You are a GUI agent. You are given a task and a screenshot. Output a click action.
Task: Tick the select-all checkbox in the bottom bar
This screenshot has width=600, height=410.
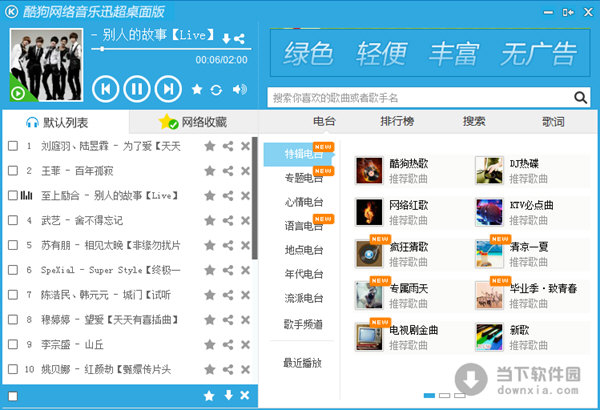[x=13, y=396]
